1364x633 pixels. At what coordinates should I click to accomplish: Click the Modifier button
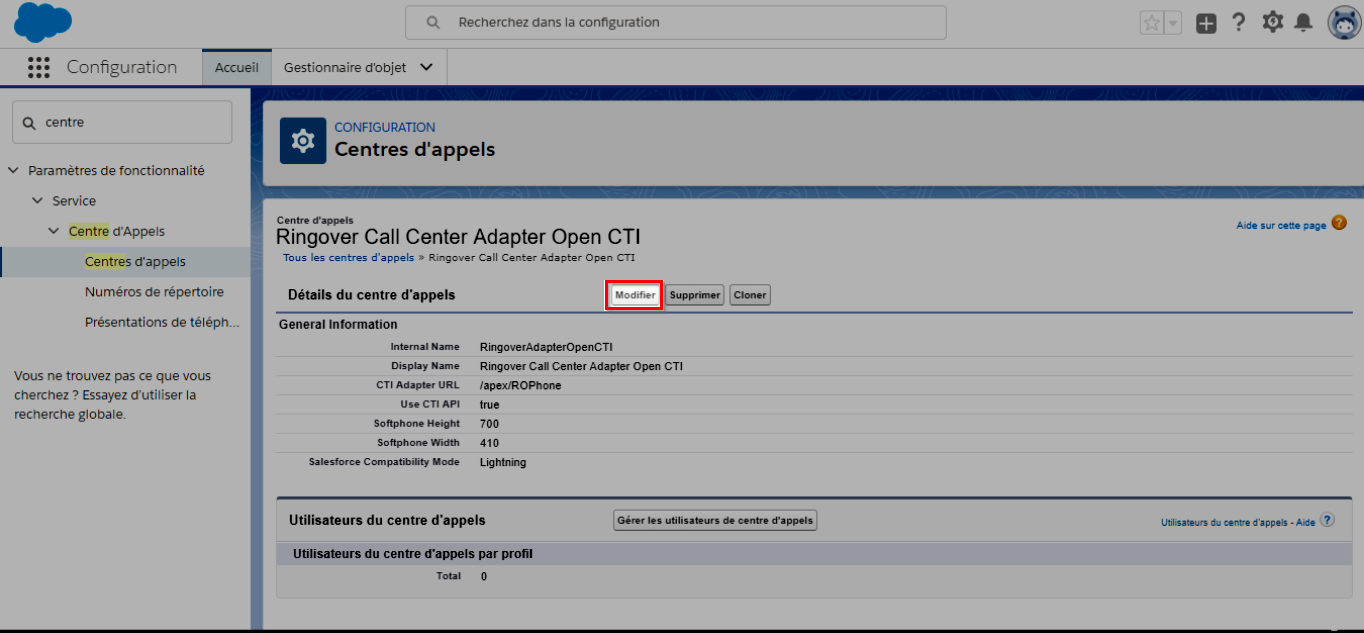click(x=635, y=295)
